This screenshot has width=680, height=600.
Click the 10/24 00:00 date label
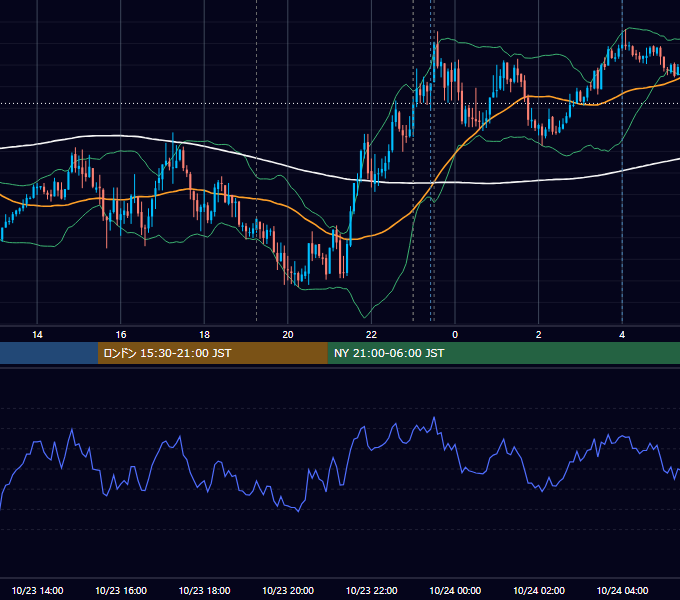(455, 590)
